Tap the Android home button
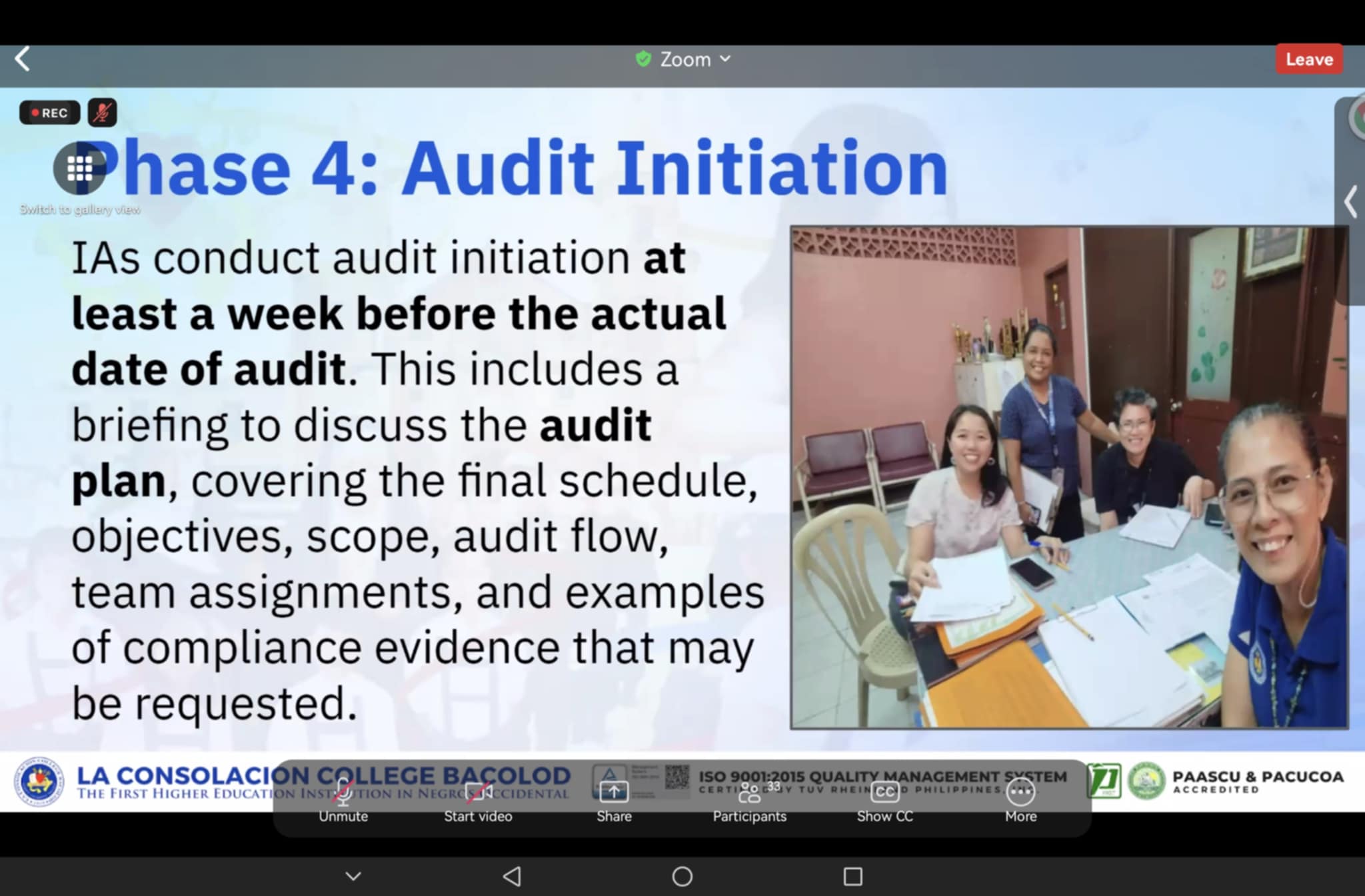This screenshot has height=896, width=1365. pyautogui.click(x=682, y=876)
